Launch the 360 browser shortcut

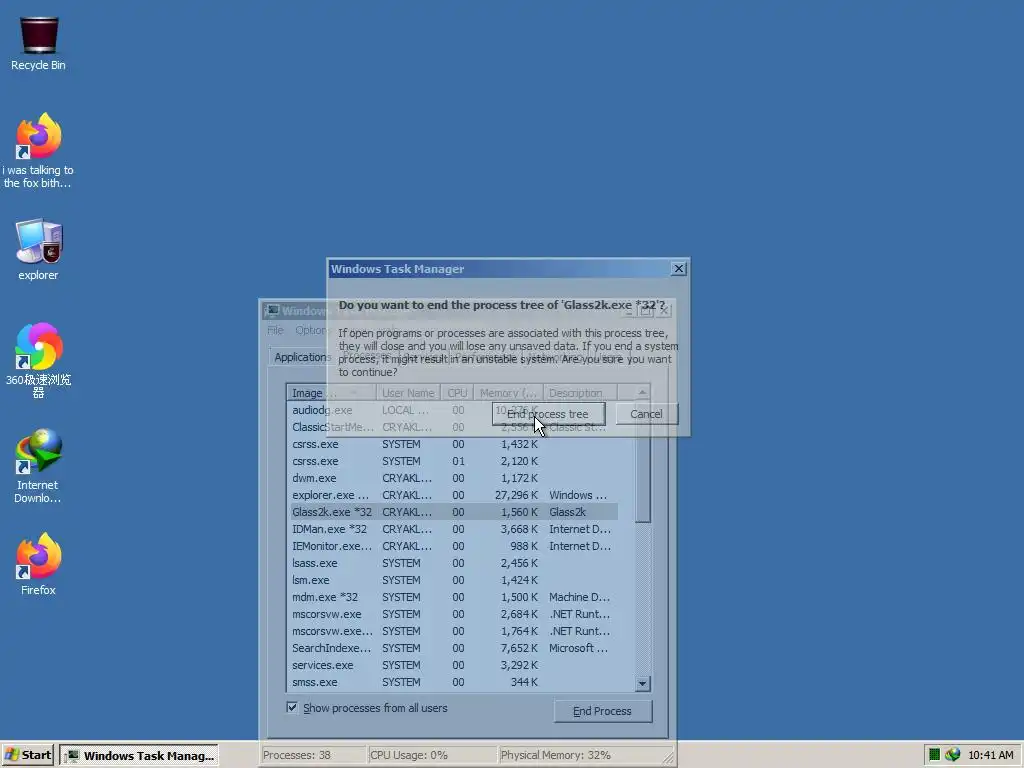pos(38,360)
